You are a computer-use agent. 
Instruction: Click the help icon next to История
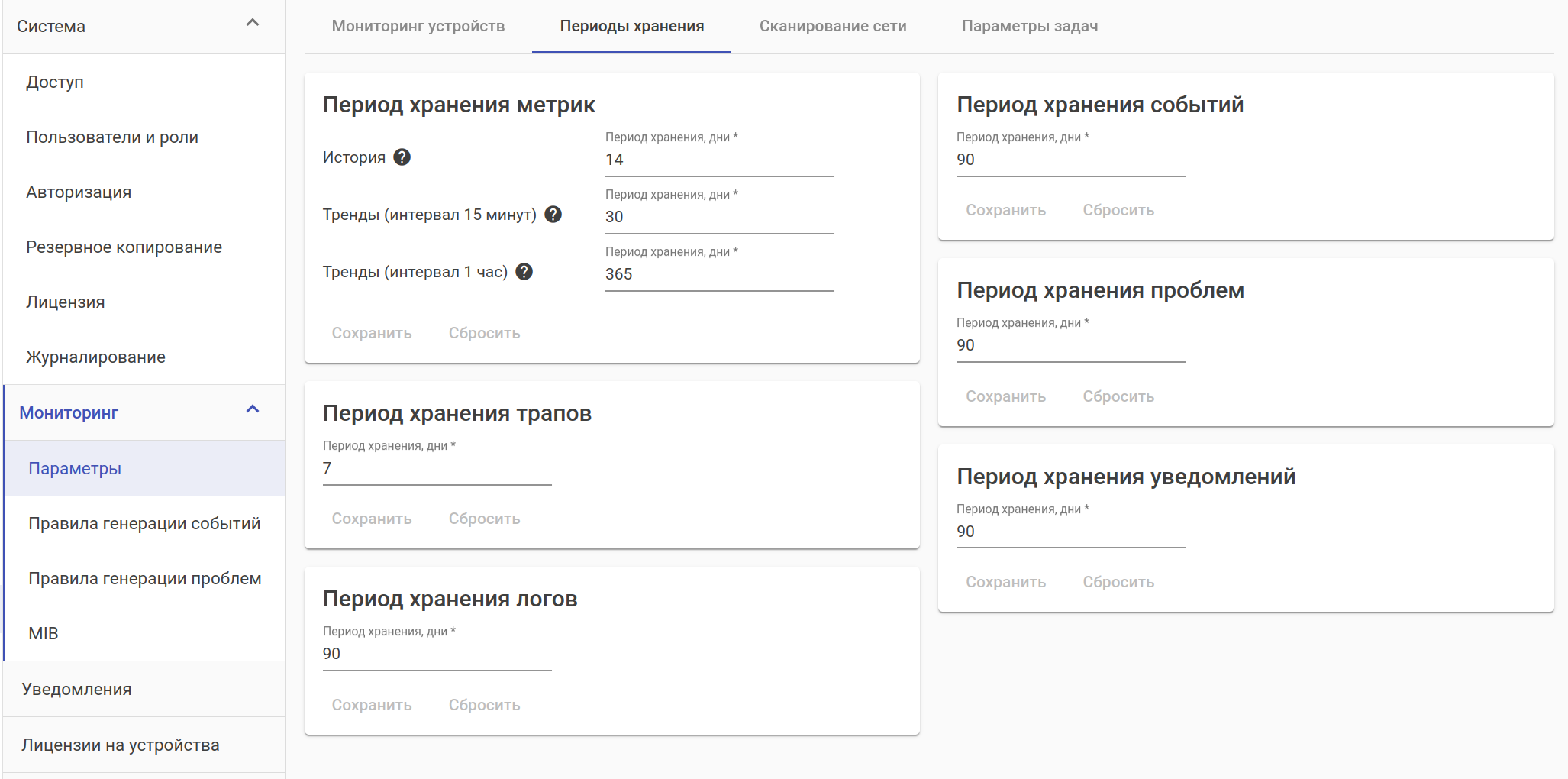(x=402, y=157)
